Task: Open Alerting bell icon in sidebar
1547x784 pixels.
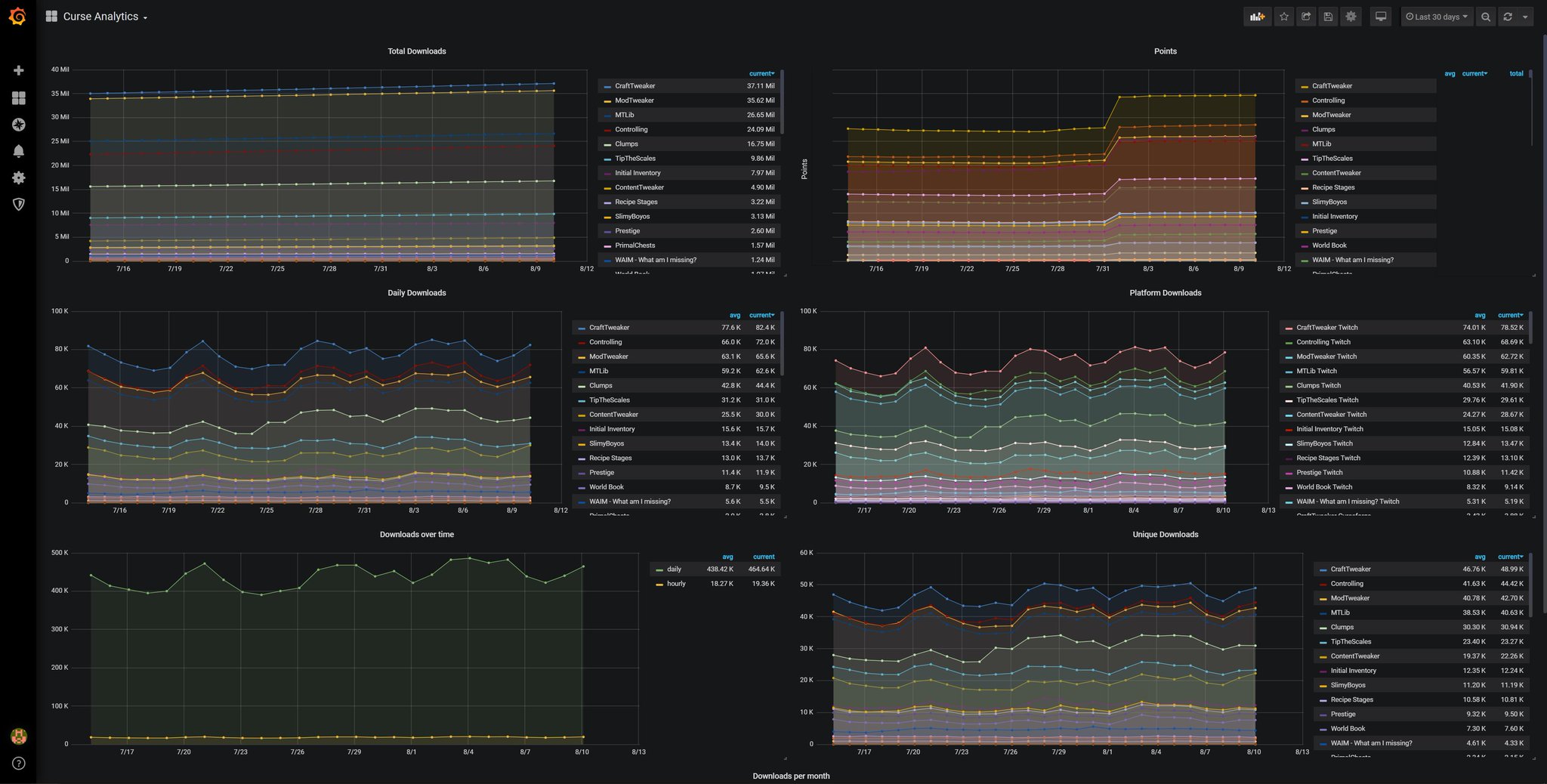Action: point(19,151)
